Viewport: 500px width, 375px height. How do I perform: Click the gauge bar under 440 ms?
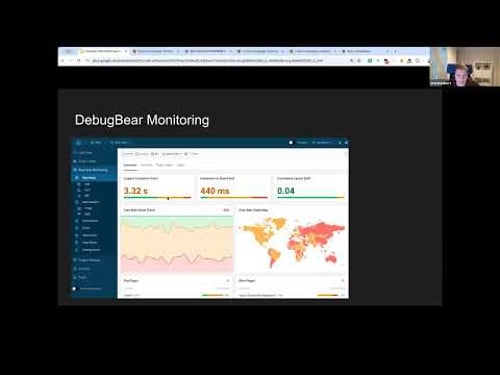(x=234, y=198)
